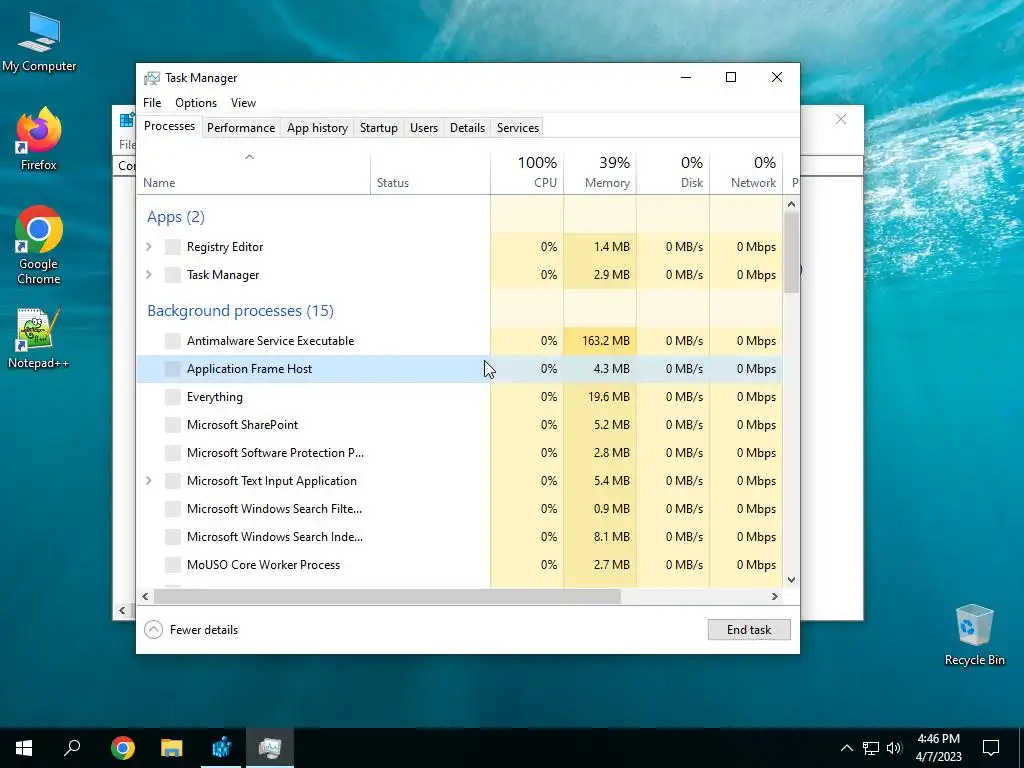
Task: Close the Registry Editor window behind
Action: pos(841,119)
